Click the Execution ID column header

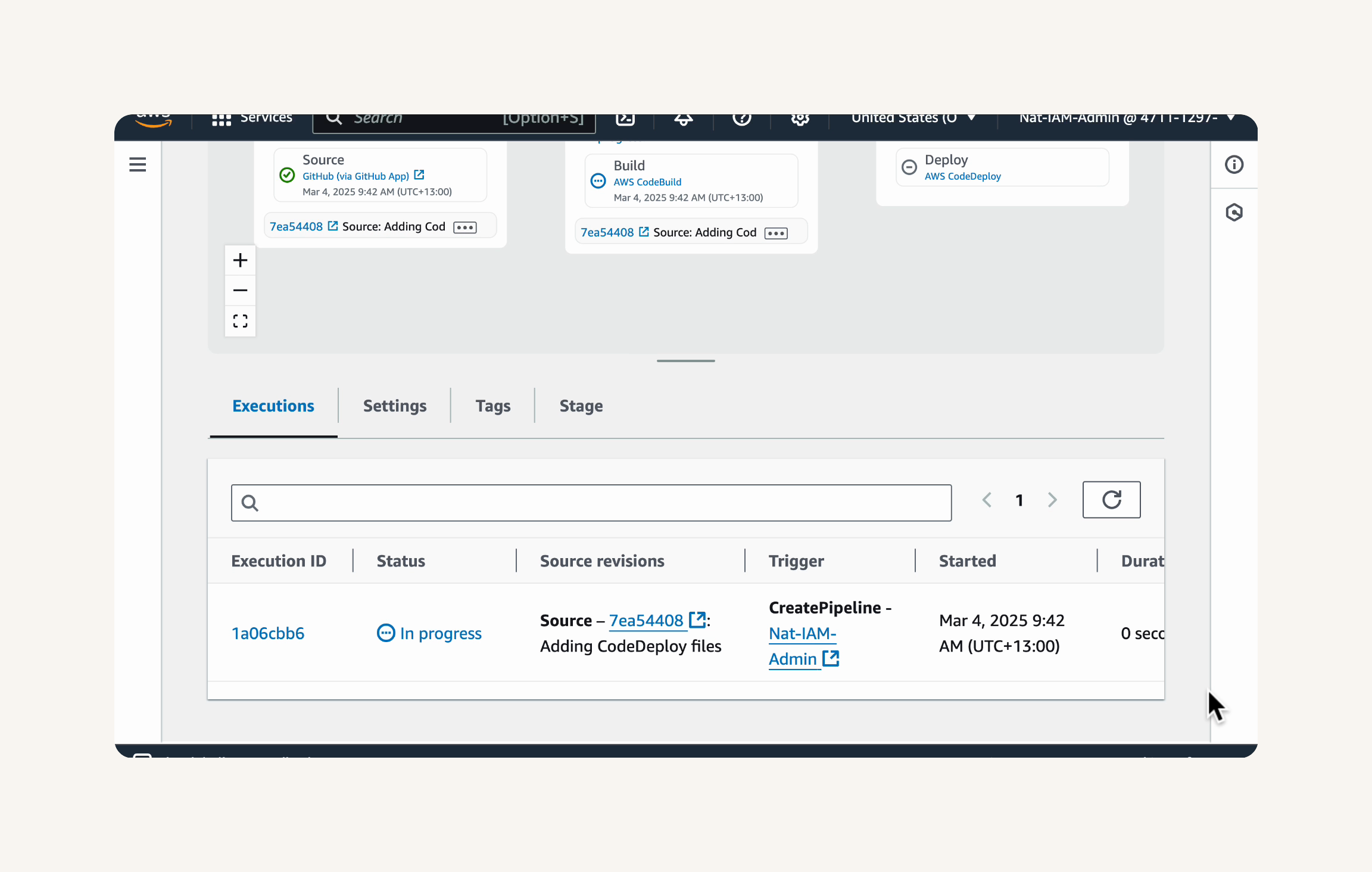tap(279, 561)
